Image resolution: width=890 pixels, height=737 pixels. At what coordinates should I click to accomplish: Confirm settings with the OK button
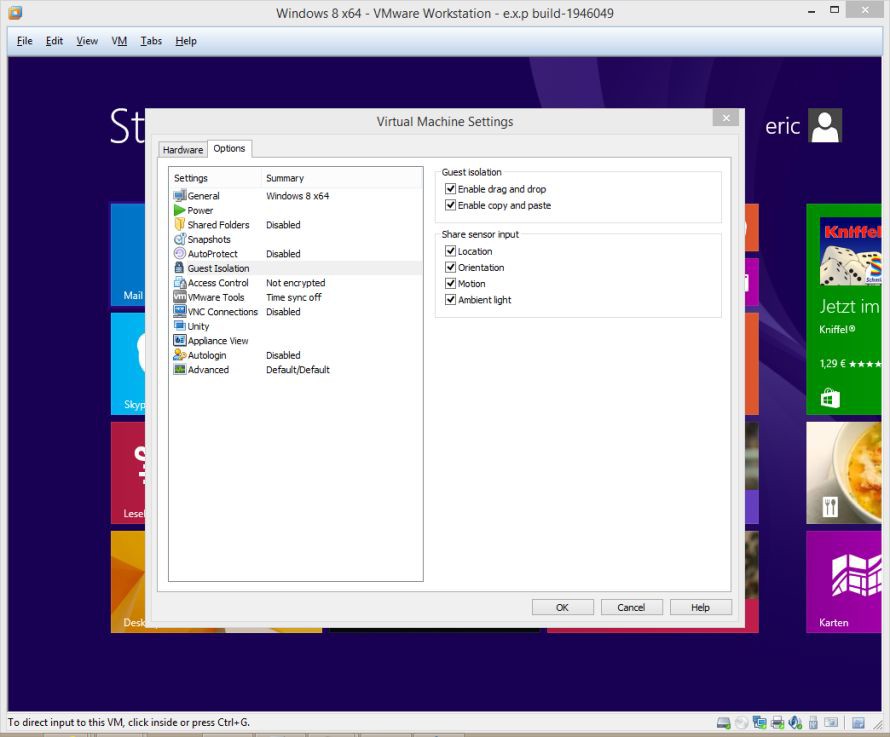(562, 608)
